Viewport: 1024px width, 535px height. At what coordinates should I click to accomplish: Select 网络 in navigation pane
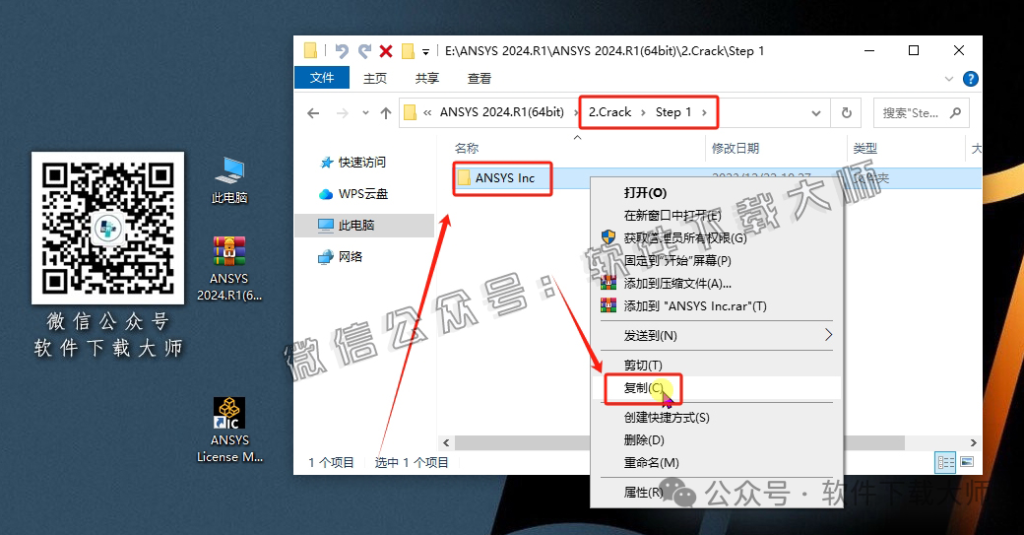coord(340,257)
